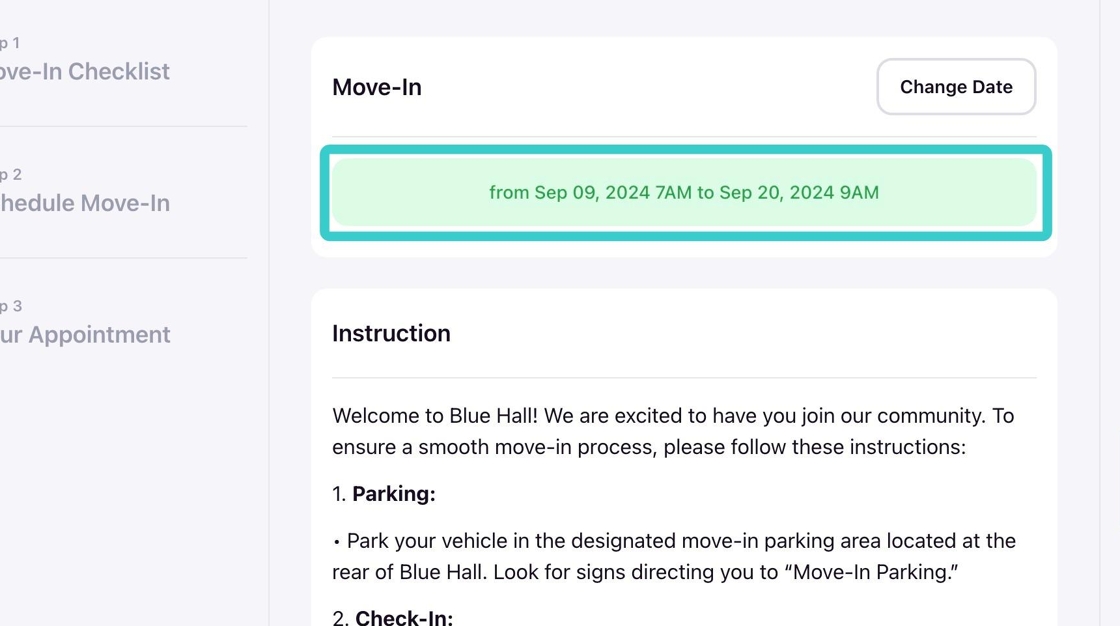This screenshot has width=1120, height=626.
Task: Click the end date Sep 20, 2024 9AM
Action: pos(798,192)
